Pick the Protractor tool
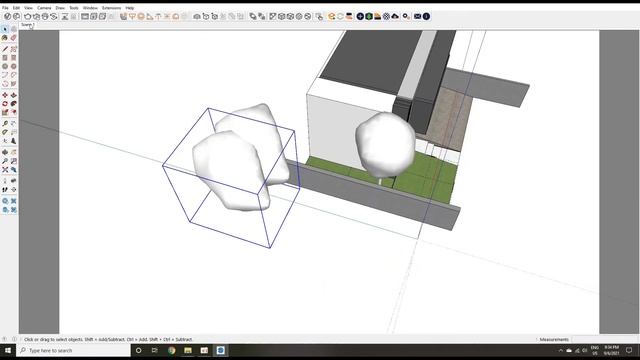This screenshot has height=360, width=640. point(5,132)
